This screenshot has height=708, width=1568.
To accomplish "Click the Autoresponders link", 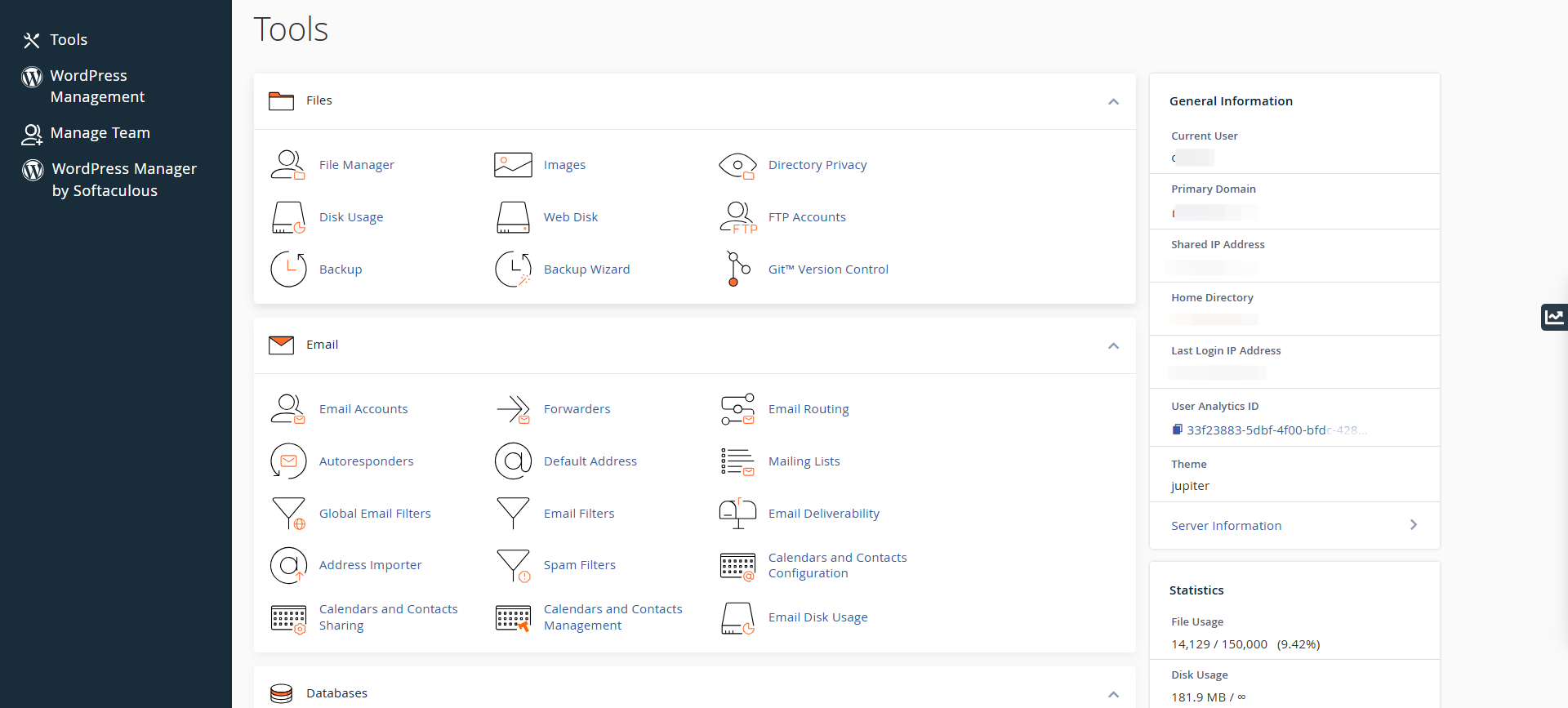I will click(366, 461).
